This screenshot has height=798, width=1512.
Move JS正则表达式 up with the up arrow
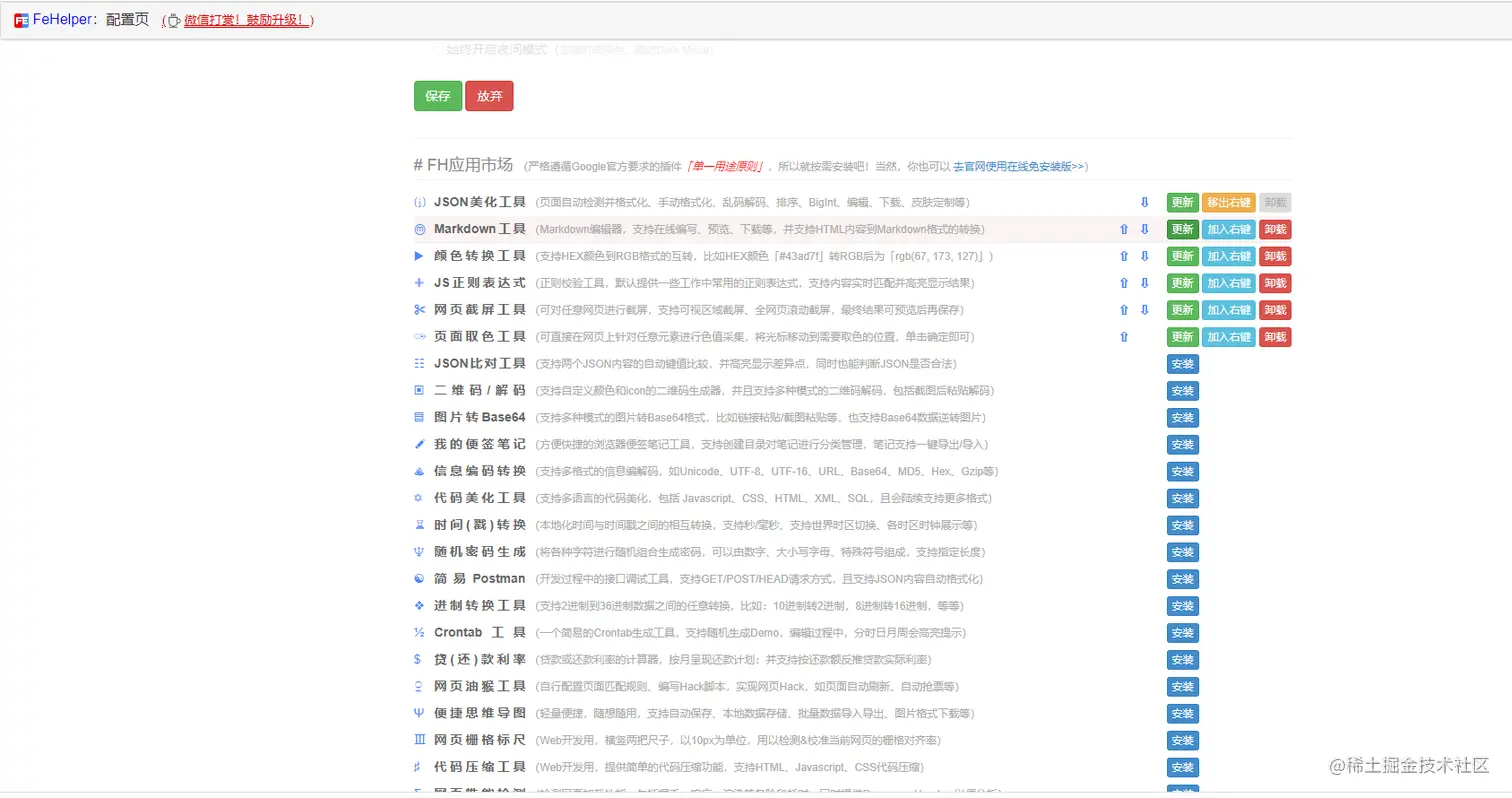tap(1124, 283)
